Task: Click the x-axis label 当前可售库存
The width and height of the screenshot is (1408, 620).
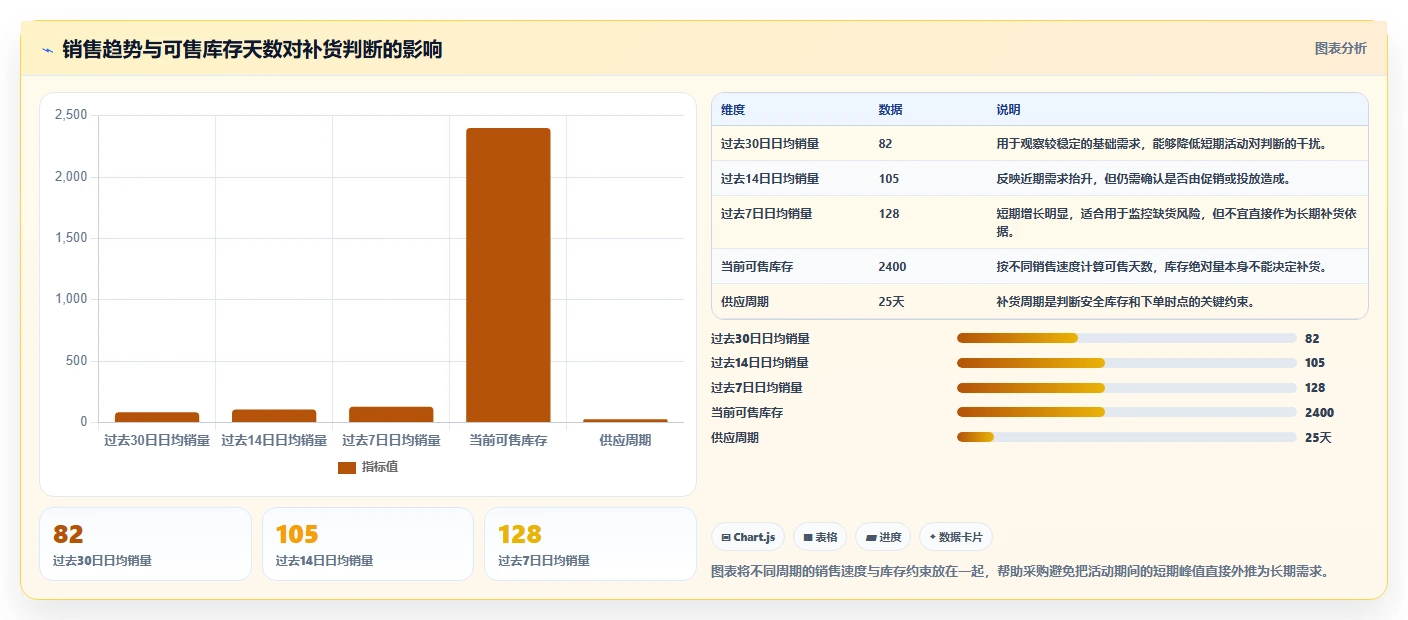Action: (x=508, y=440)
